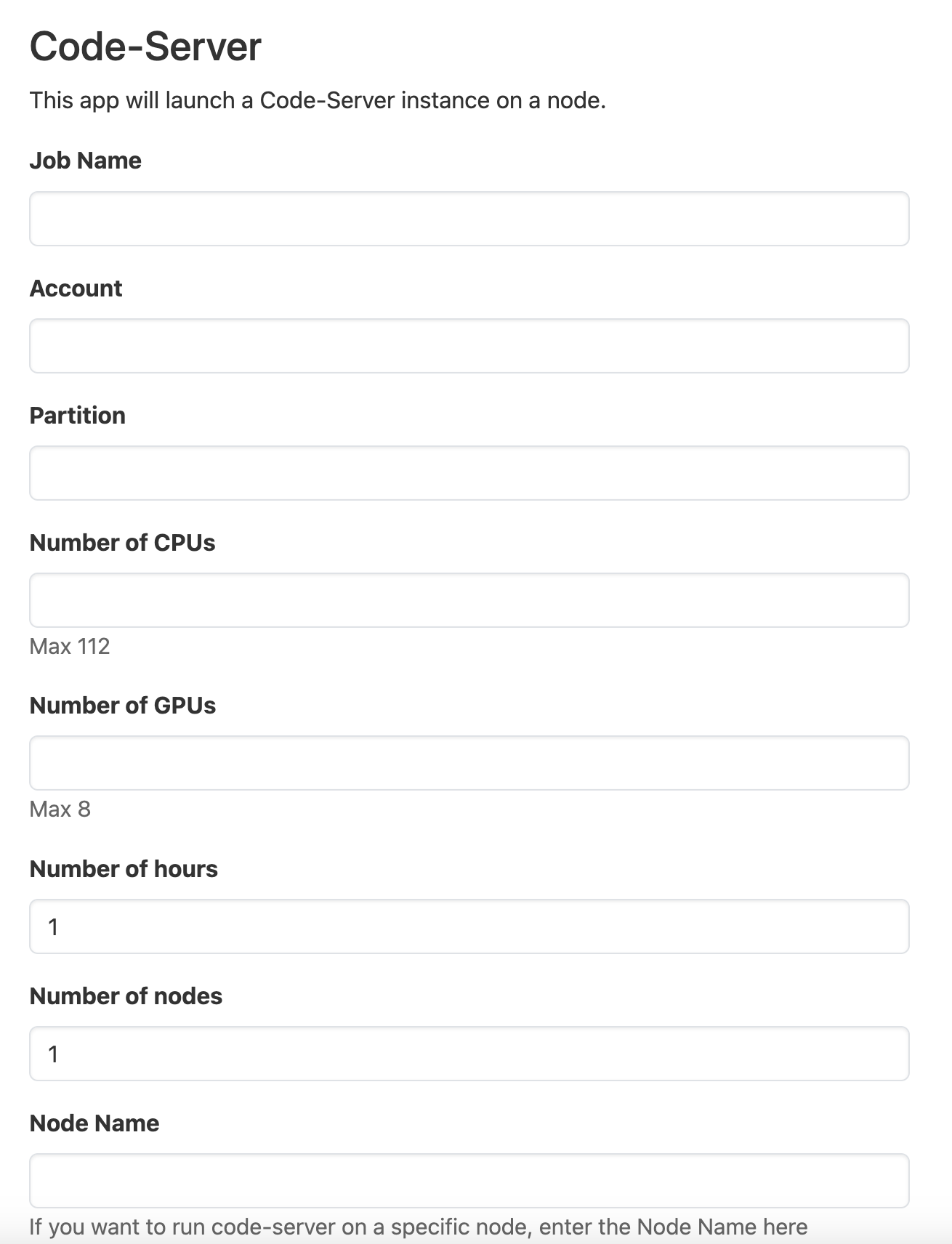Click the Node Name input field
Screen dimensions: 952x1244
coord(469,1180)
